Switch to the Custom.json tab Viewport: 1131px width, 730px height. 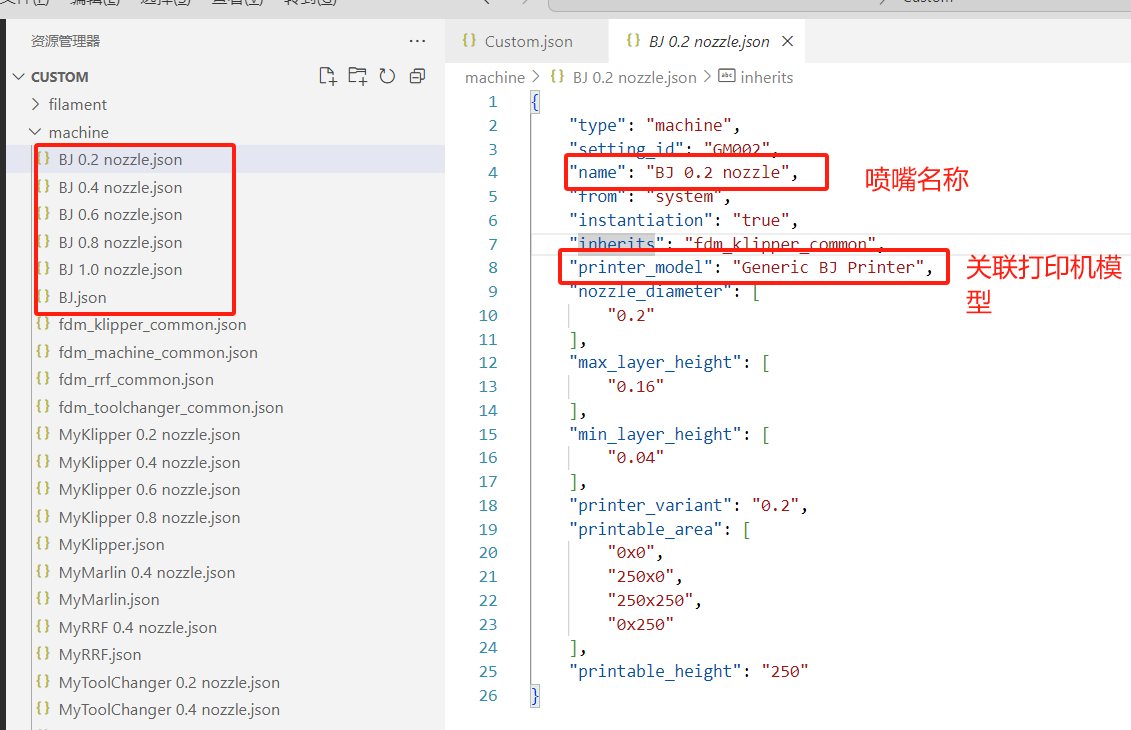coord(528,41)
